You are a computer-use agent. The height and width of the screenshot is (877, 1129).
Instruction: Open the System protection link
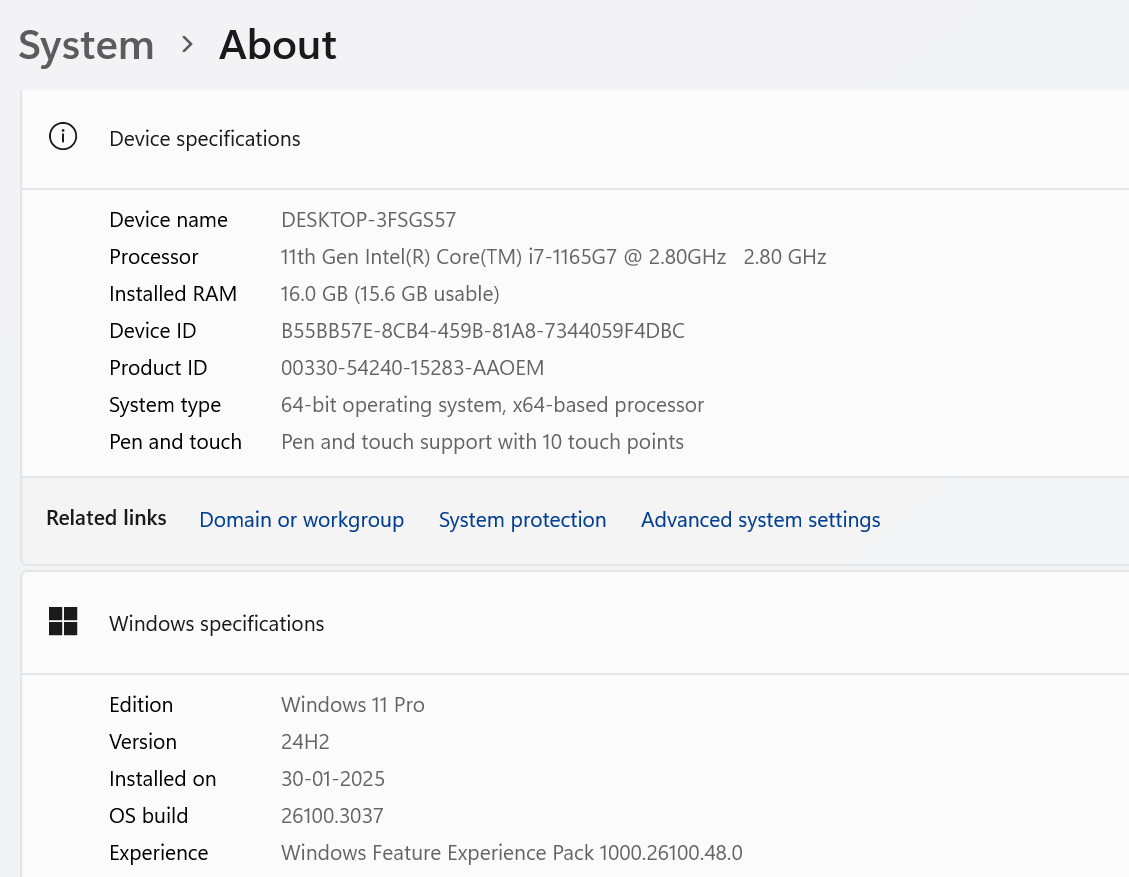(x=522, y=520)
